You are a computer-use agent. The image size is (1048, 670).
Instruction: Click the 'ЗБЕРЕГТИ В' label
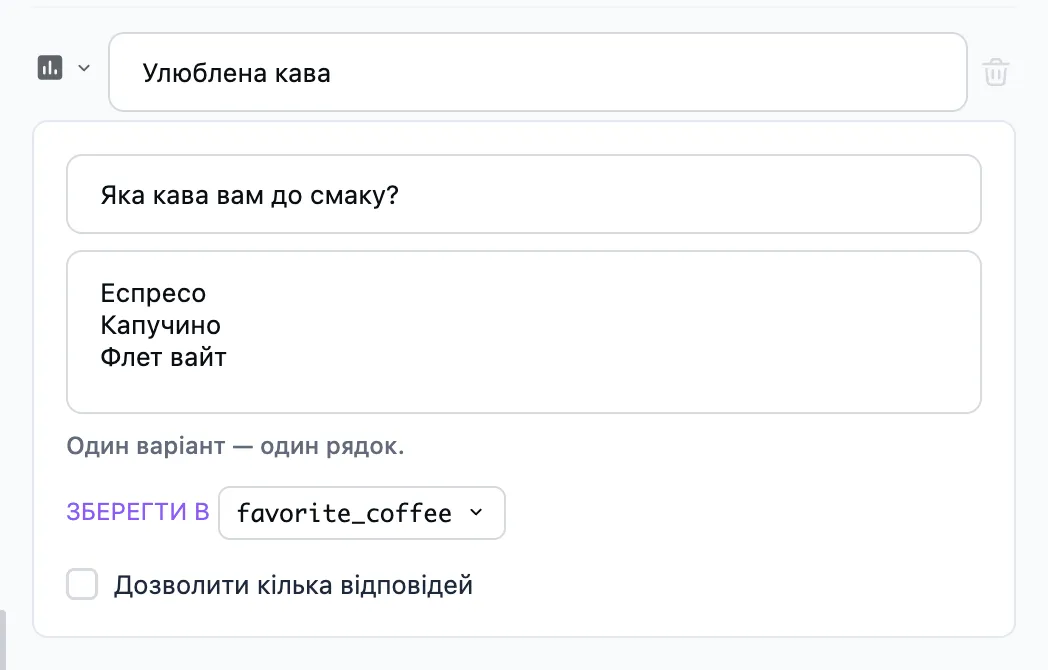(x=138, y=512)
